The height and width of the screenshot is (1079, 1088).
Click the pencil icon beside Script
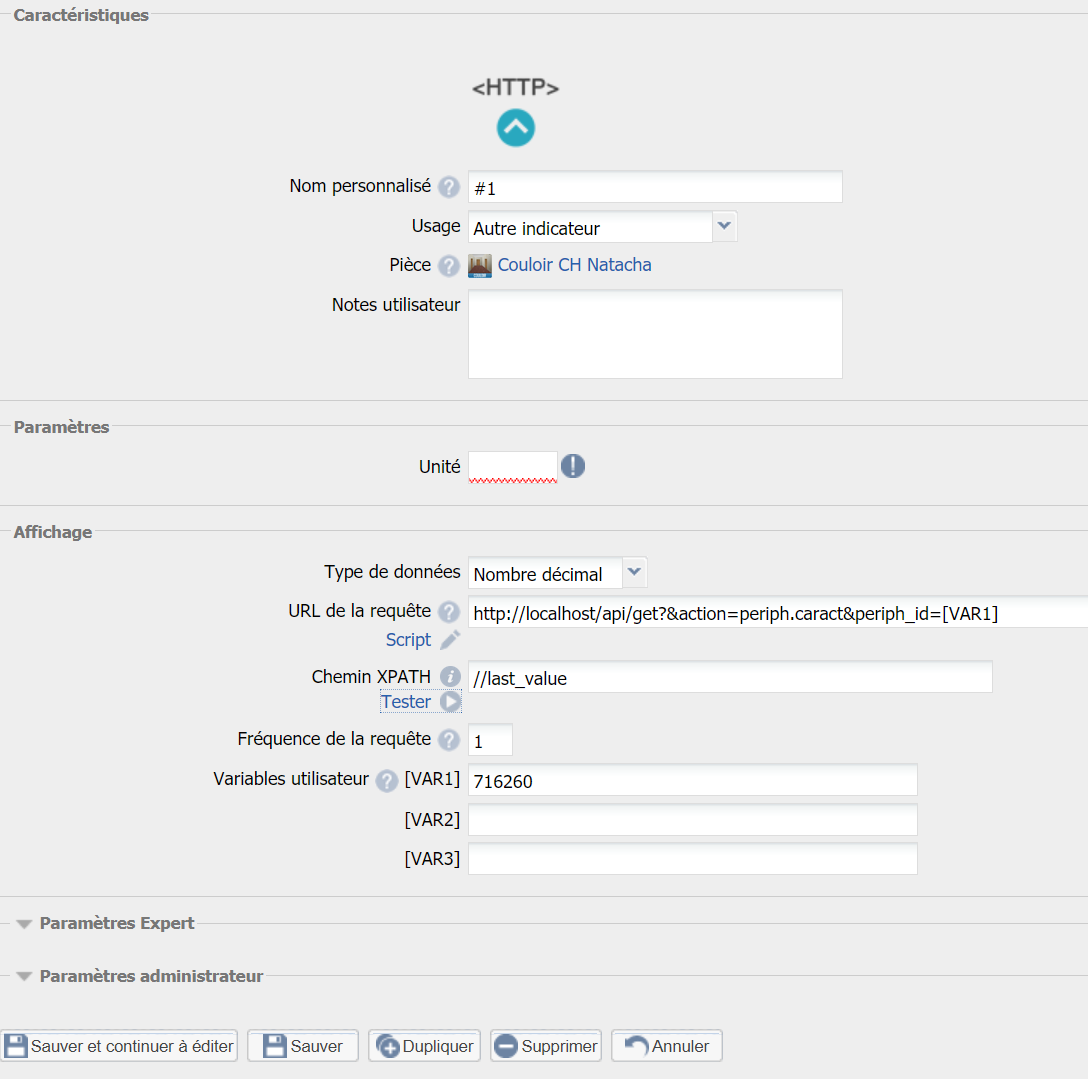point(450,640)
